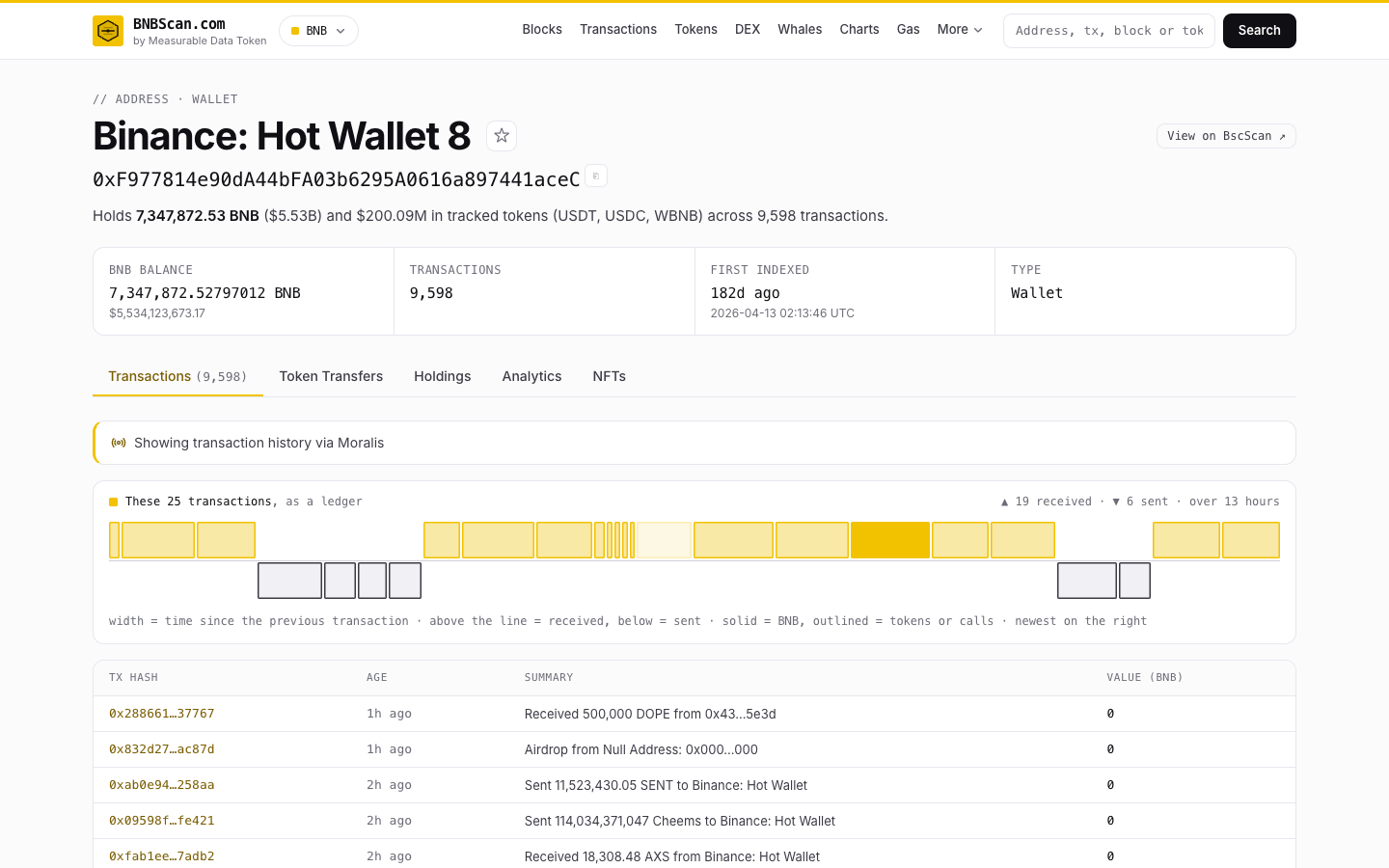Screen dimensions: 1389x868
Task: Open the Gas page
Action: click(908, 30)
